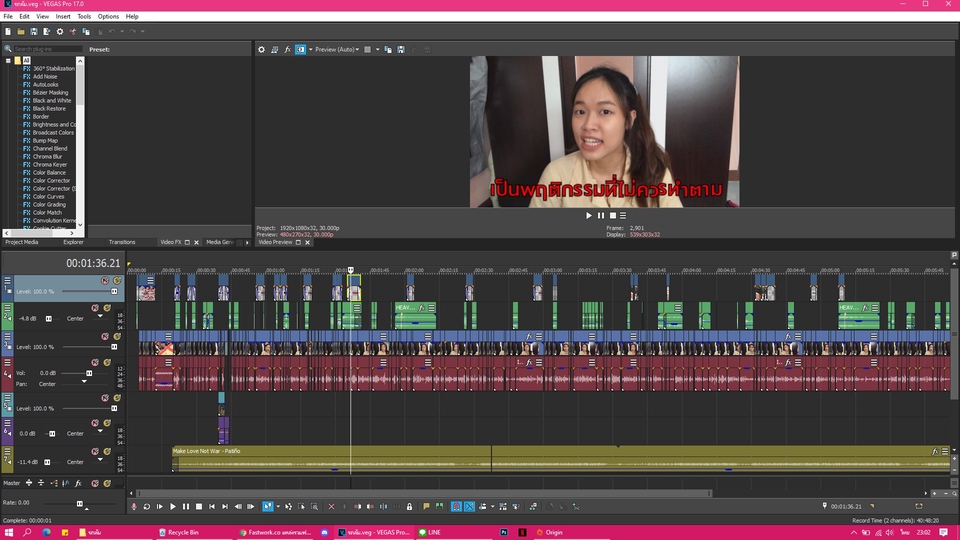Open the Undo history dropdown arrow
The image size is (960, 540).
coord(122,31)
